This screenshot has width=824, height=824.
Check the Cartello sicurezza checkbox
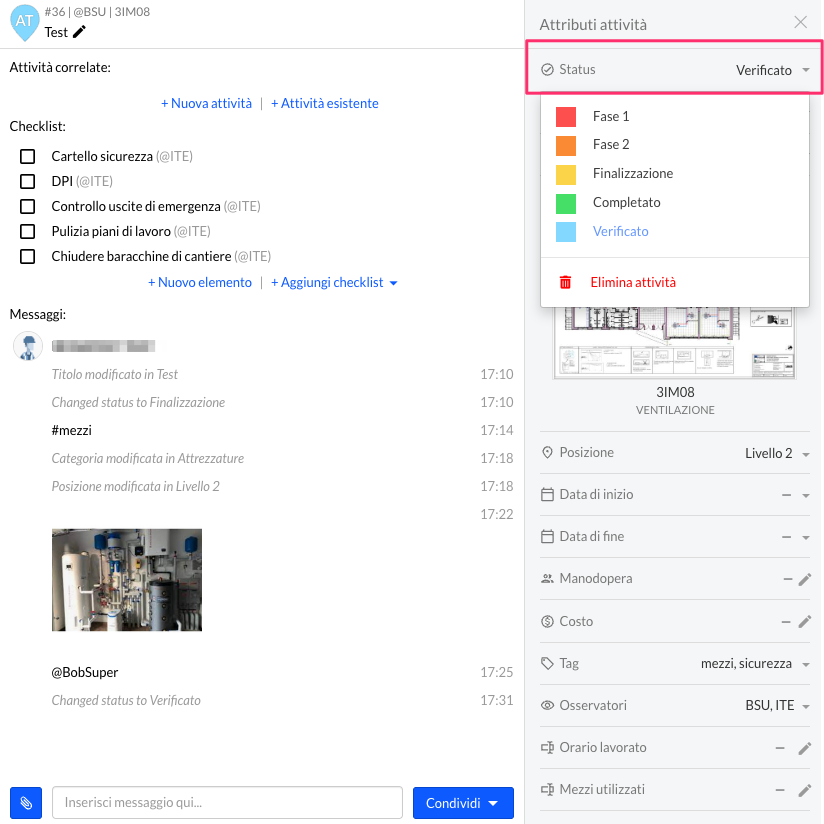(x=28, y=157)
